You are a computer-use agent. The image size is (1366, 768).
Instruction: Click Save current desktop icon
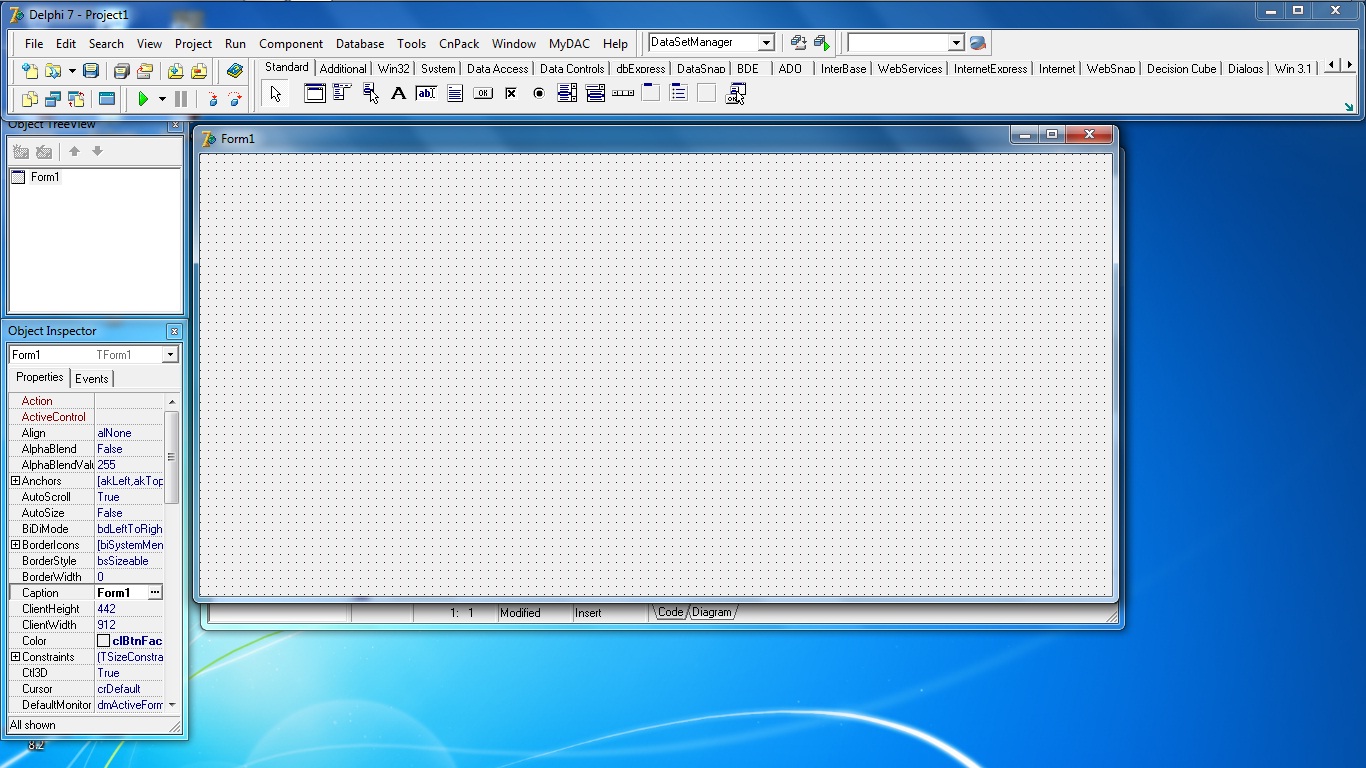point(798,43)
